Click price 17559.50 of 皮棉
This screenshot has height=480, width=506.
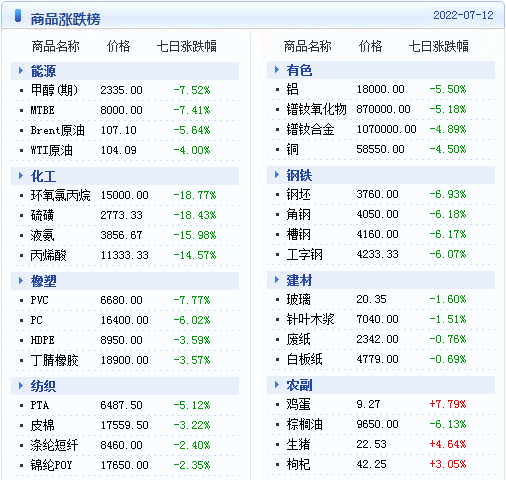click(x=124, y=425)
